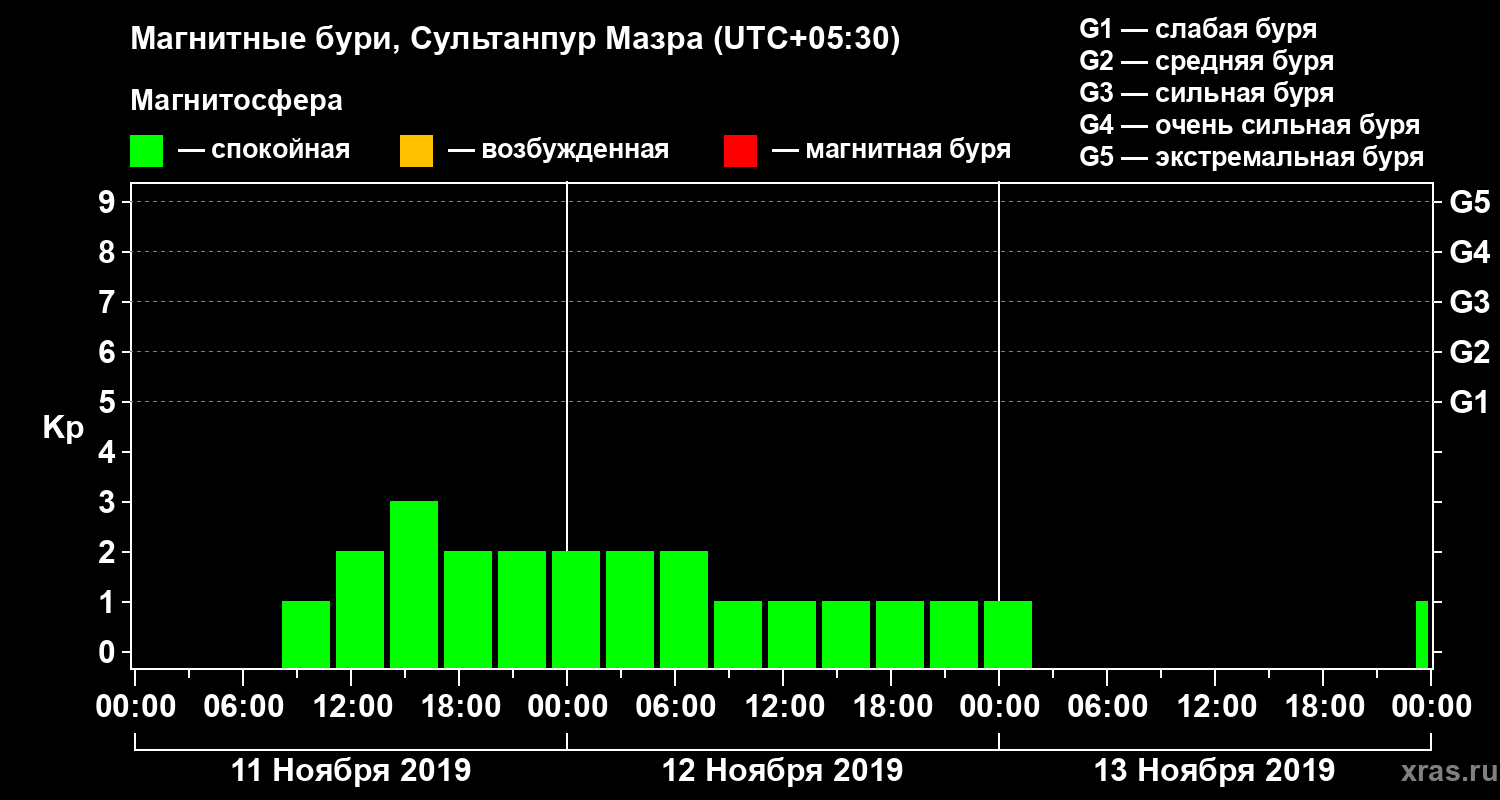
Task: Click the 06:00 time label for 11 November
Action: click(x=243, y=707)
